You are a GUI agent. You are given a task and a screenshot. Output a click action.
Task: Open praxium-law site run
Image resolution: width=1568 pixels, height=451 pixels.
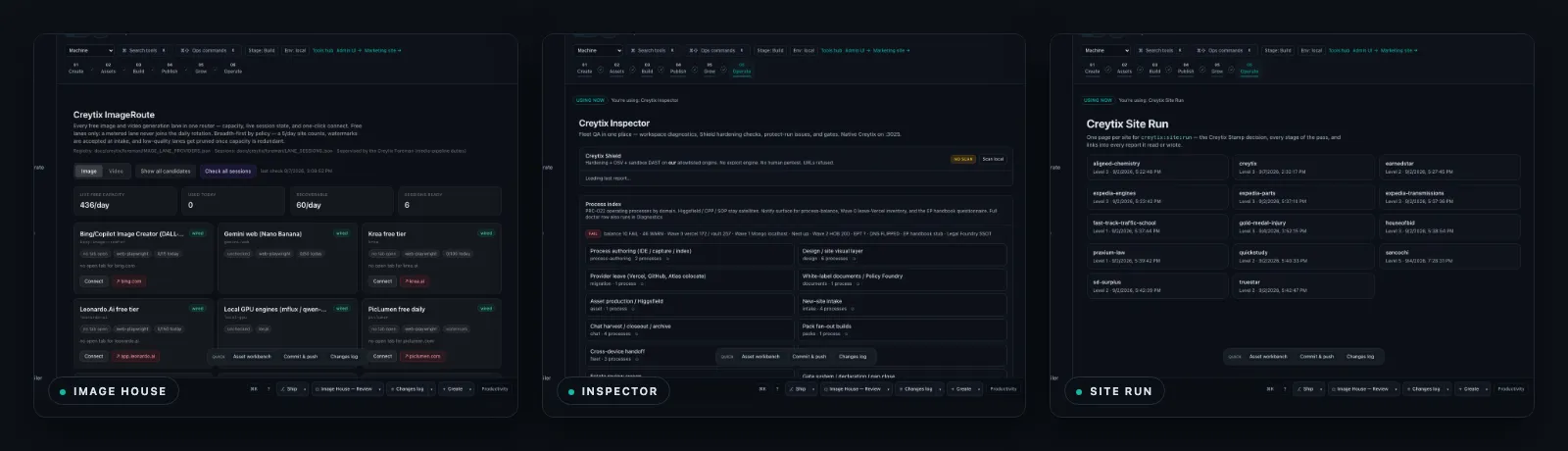click(1157, 256)
